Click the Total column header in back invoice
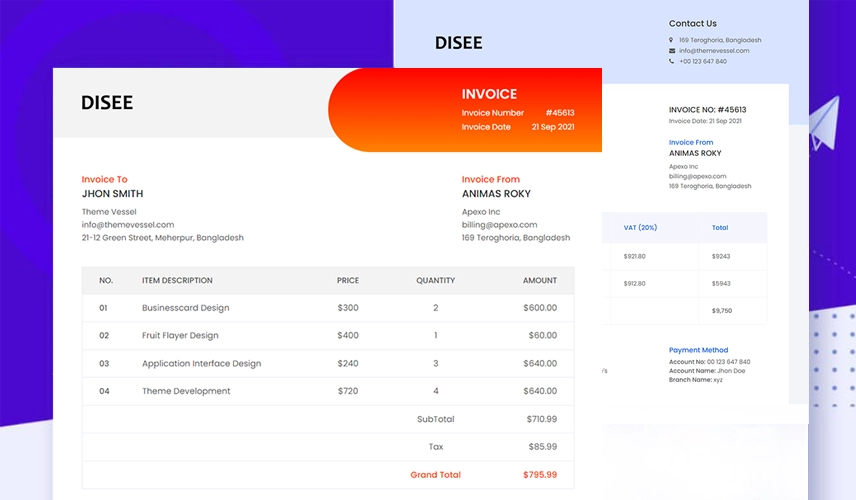 (720, 228)
